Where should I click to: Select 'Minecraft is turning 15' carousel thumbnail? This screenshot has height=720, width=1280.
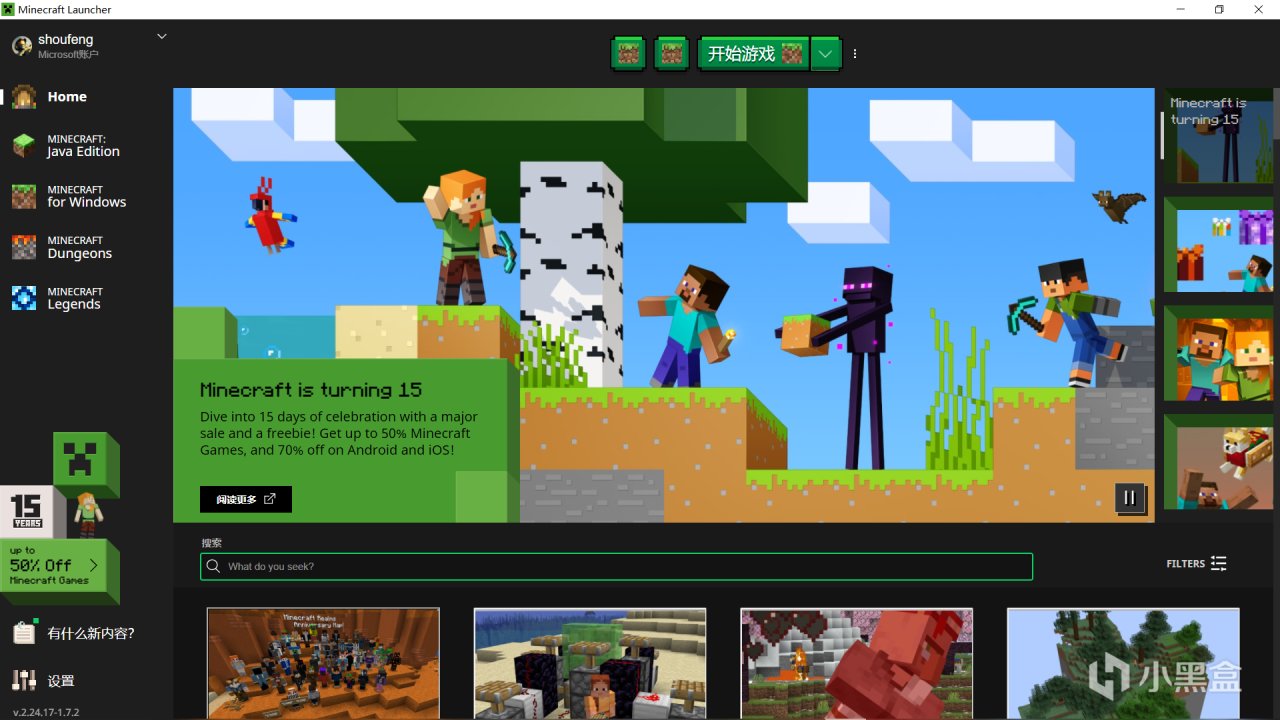coord(1216,137)
